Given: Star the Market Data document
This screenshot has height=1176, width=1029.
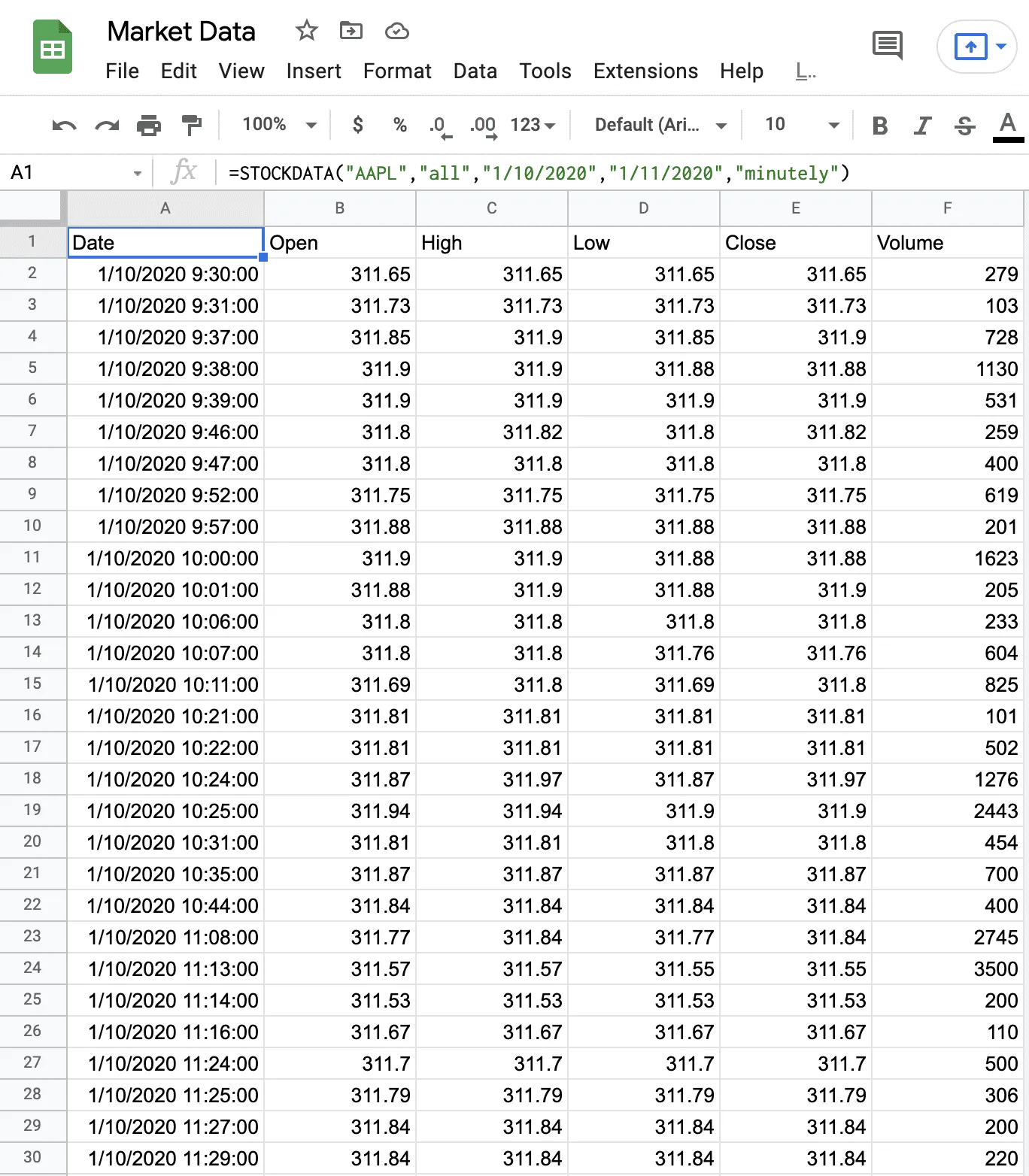Looking at the screenshot, I should point(306,31).
